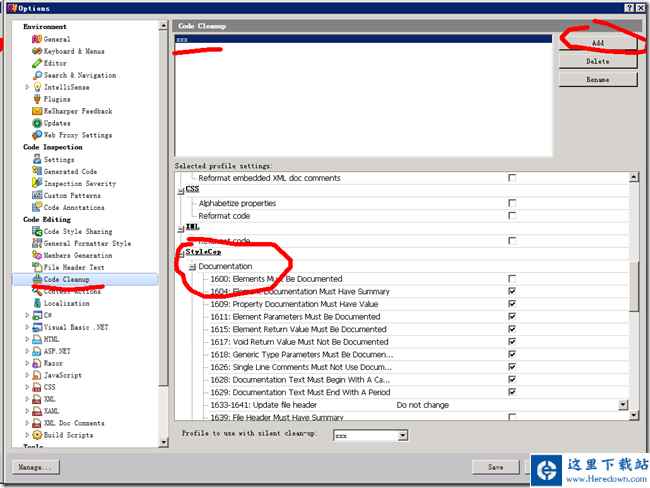Open the General environment settings icon
Screen dimensions: 650x488
pyautogui.click(x=37, y=39)
